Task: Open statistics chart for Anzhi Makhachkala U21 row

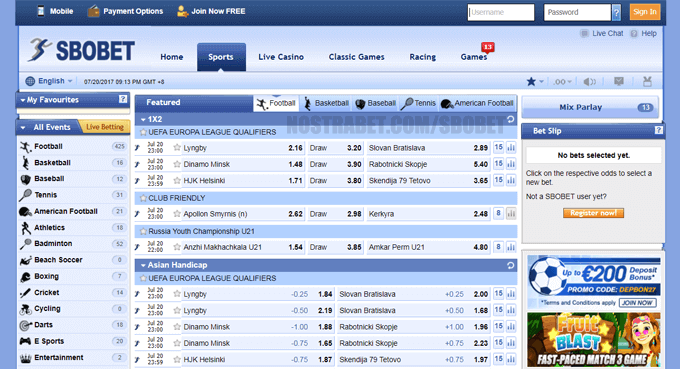Action: 511,247
